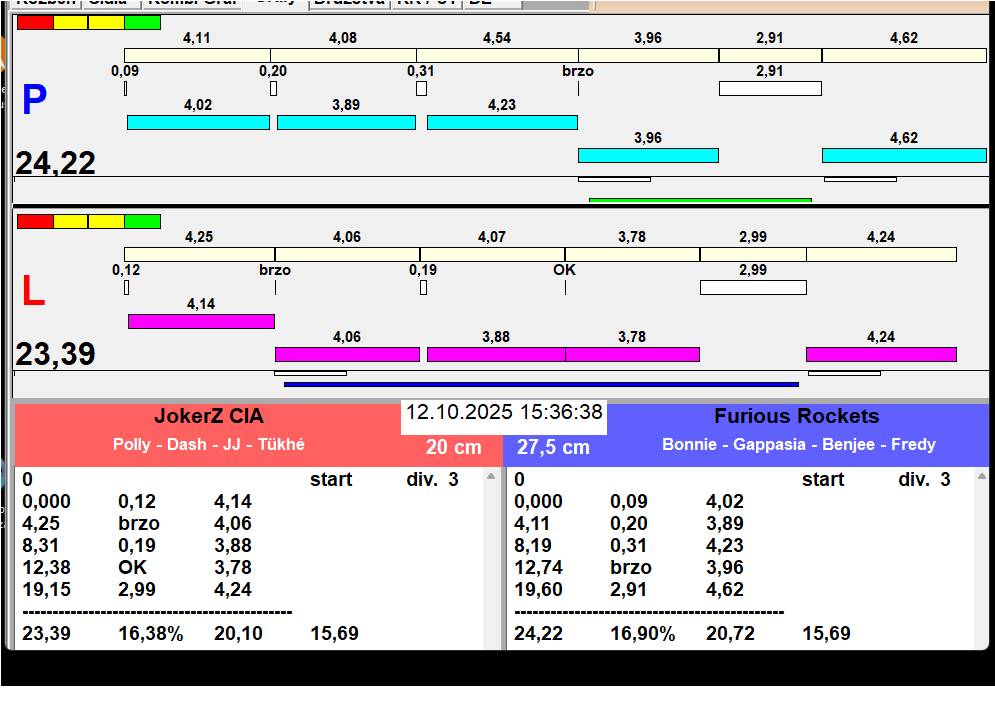
Task: Select the beige 3,96 top bar in lane P
Action: (649, 55)
